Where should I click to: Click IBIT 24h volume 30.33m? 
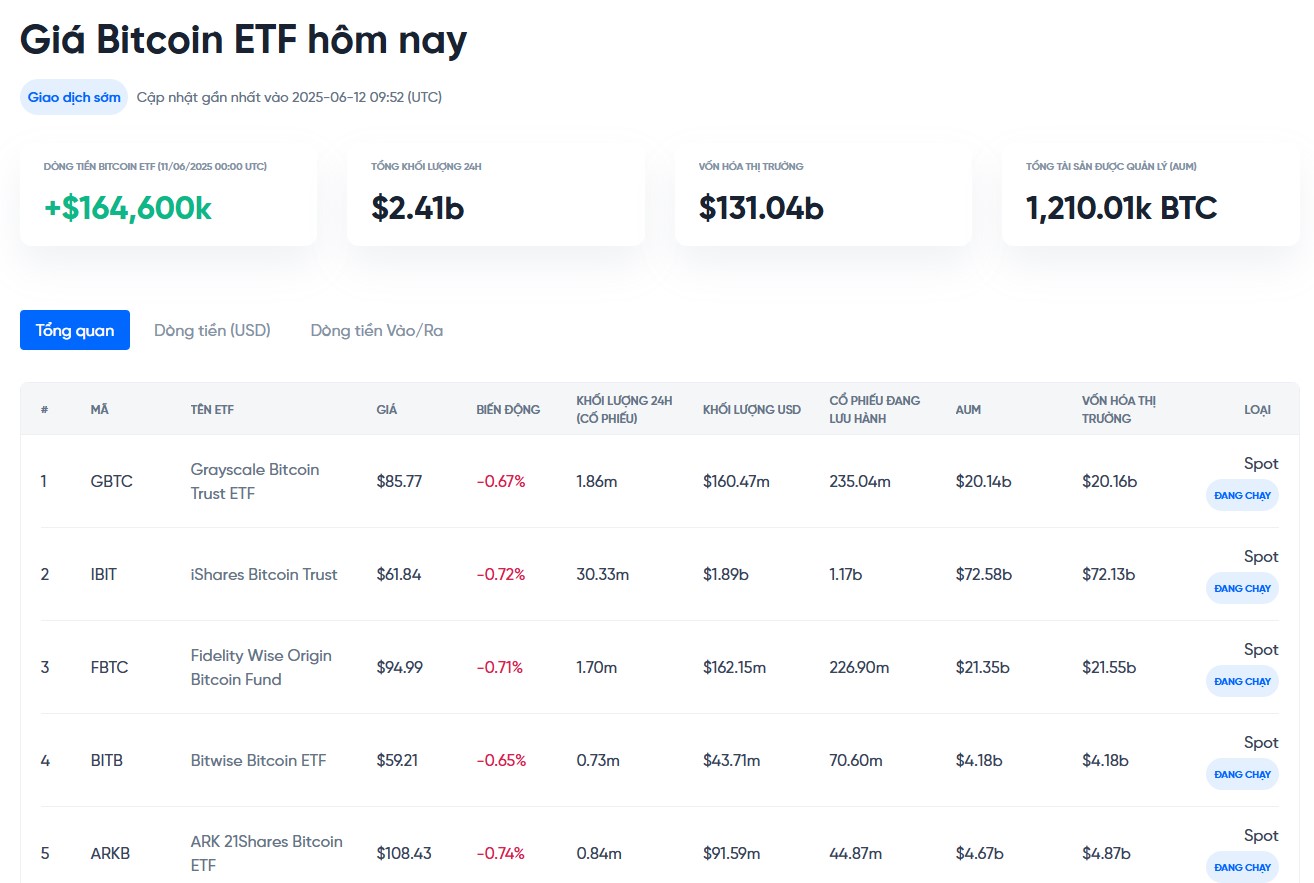click(603, 574)
